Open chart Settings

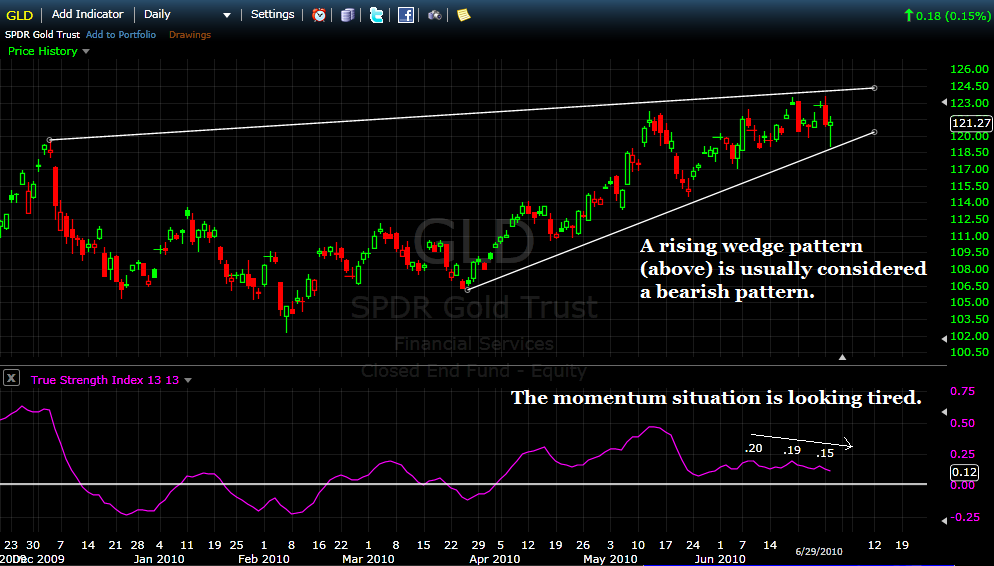click(x=273, y=14)
